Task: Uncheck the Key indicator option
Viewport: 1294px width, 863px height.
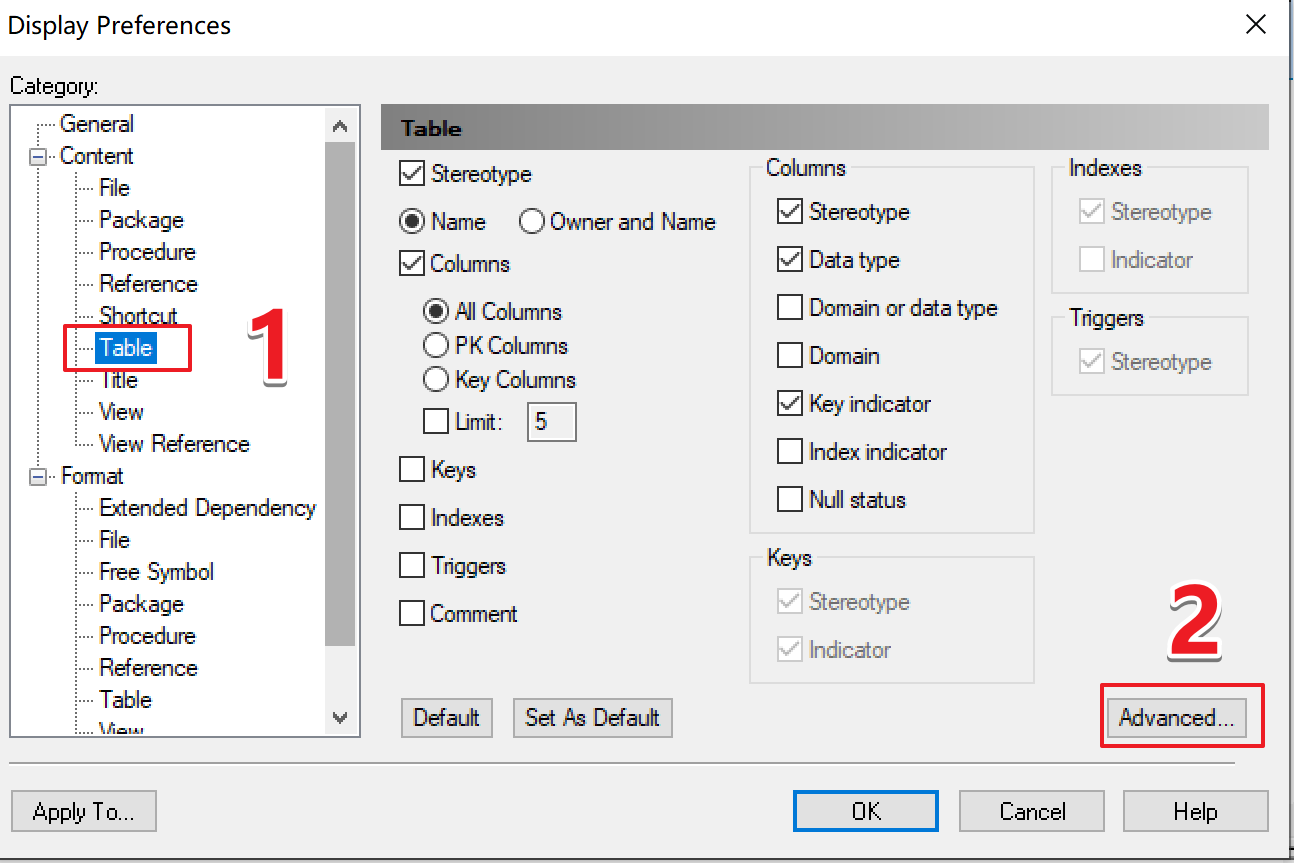Action: [789, 404]
